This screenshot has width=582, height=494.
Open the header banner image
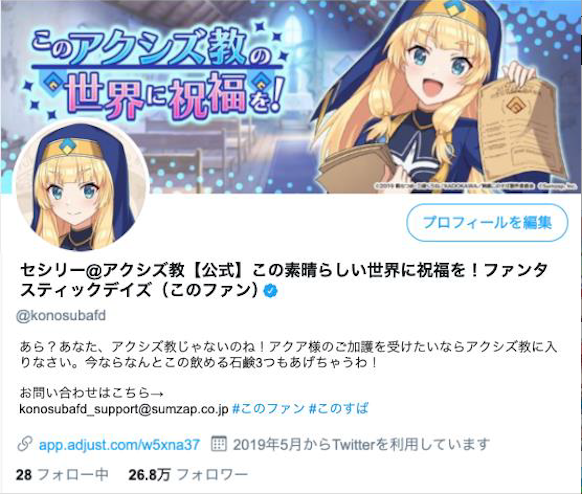[x=291, y=96]
